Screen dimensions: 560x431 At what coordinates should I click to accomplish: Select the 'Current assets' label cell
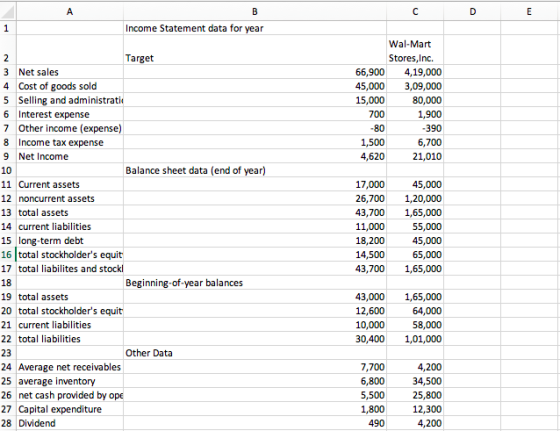pyautogui.click(x=70, y=185)
